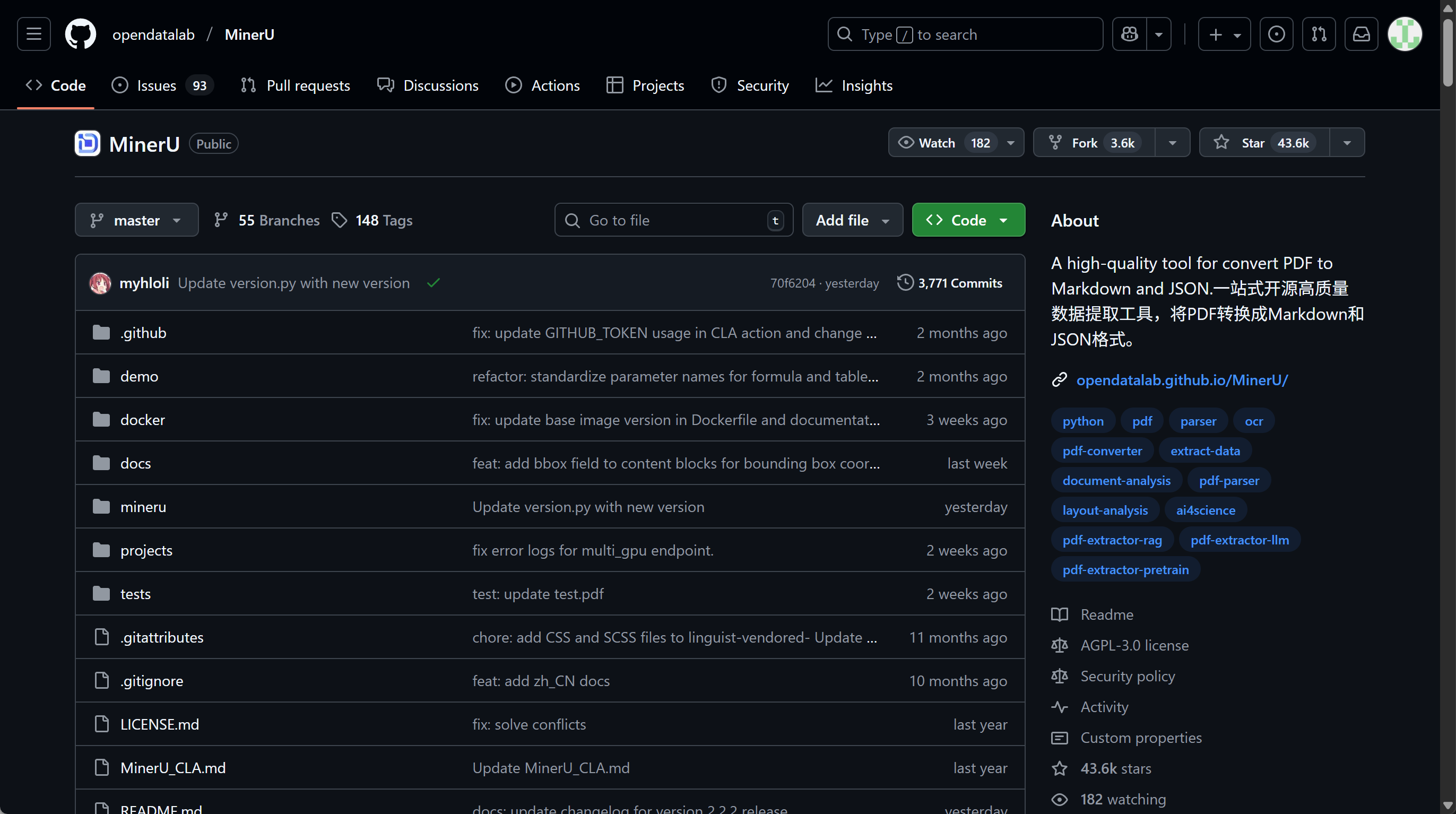Screen dimensions: 1456x814
Task: Open the tests folder
Action: (135, 594)
